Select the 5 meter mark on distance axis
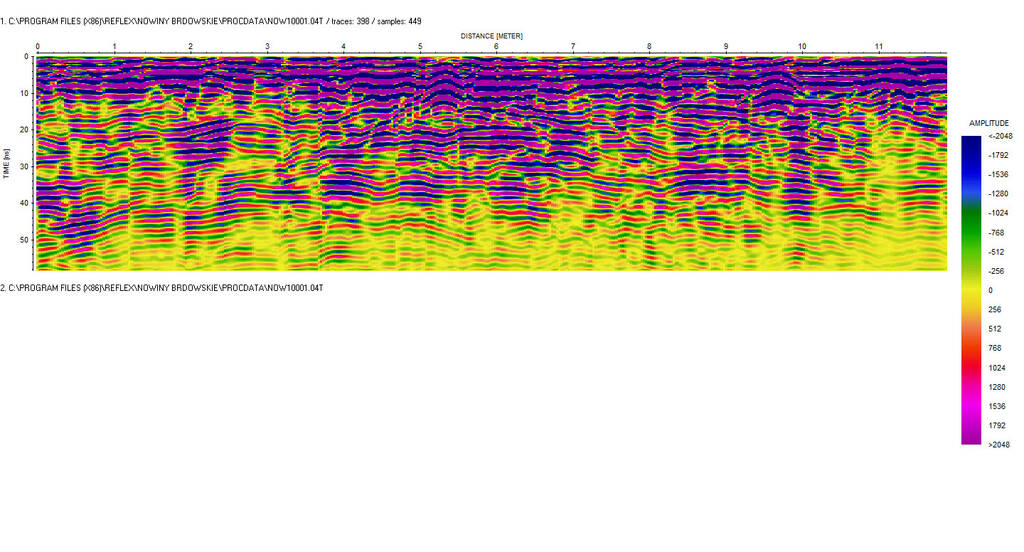This screenshot has width=1024, height=552. pyautogui.click(x=420, y=47)
